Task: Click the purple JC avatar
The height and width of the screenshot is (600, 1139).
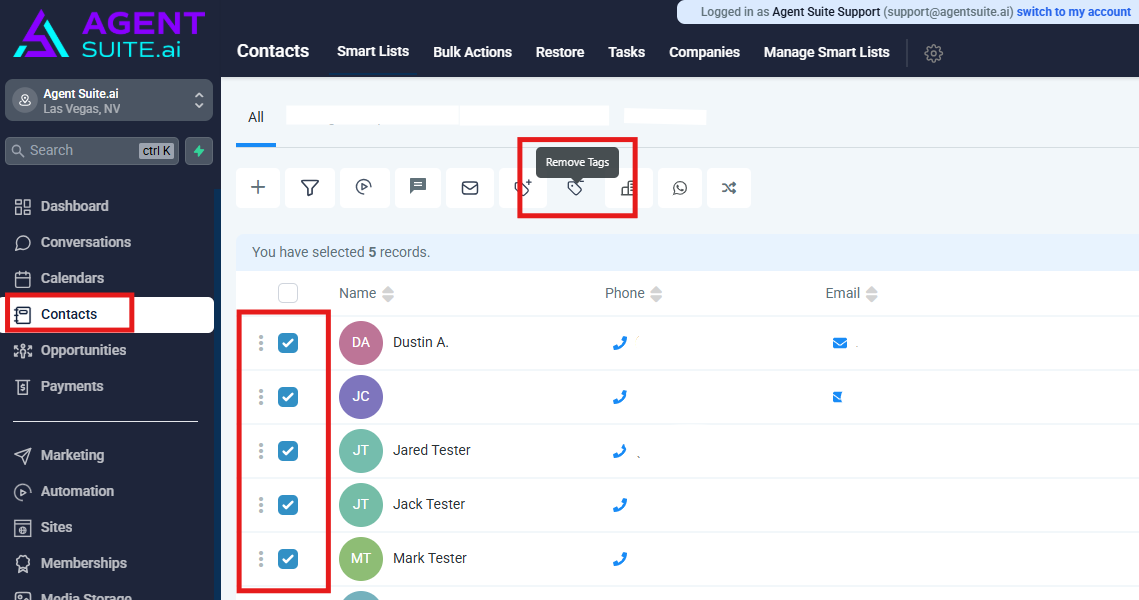Action: pos(361,397)
